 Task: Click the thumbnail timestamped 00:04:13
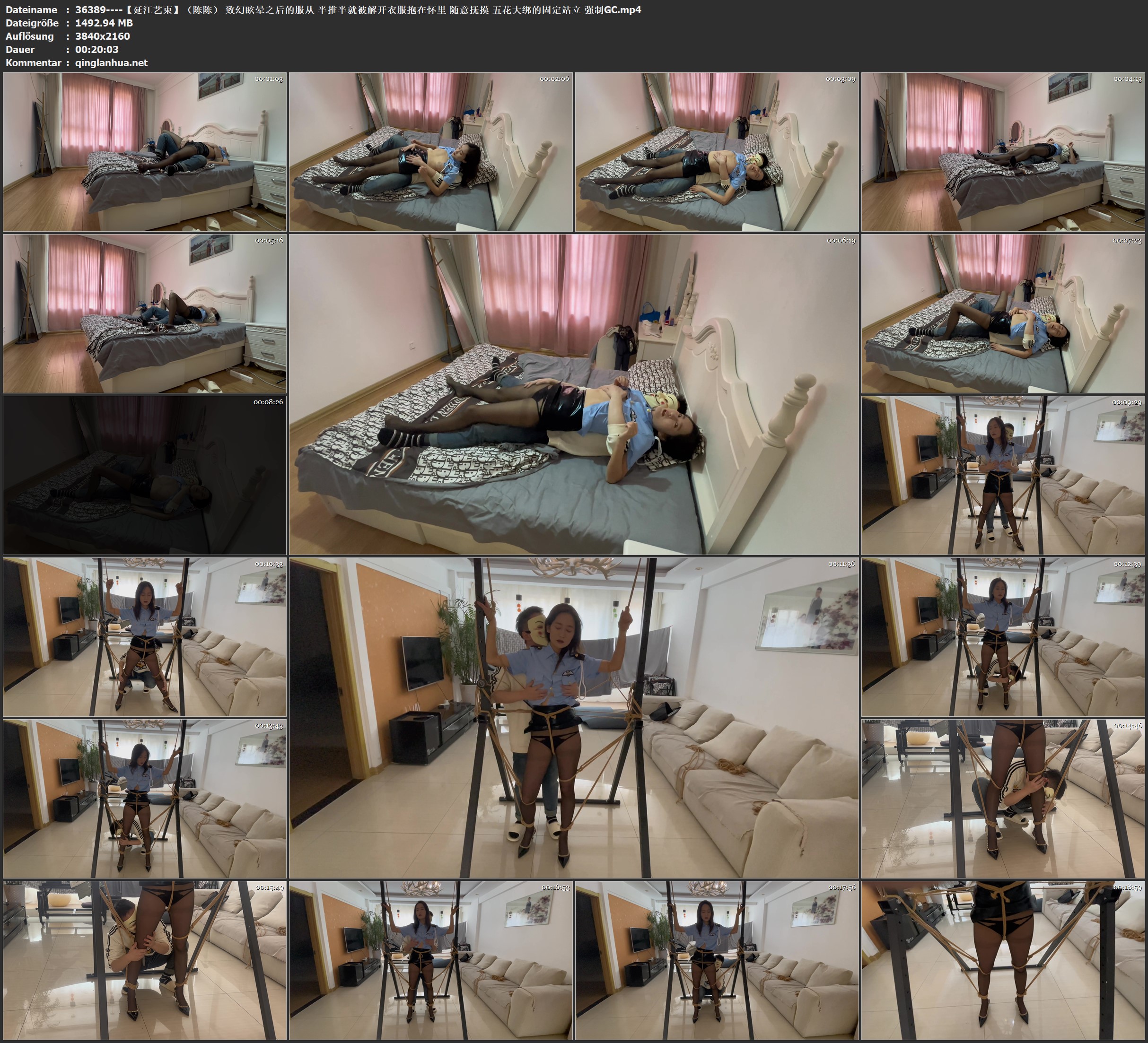click(1003, 152)
